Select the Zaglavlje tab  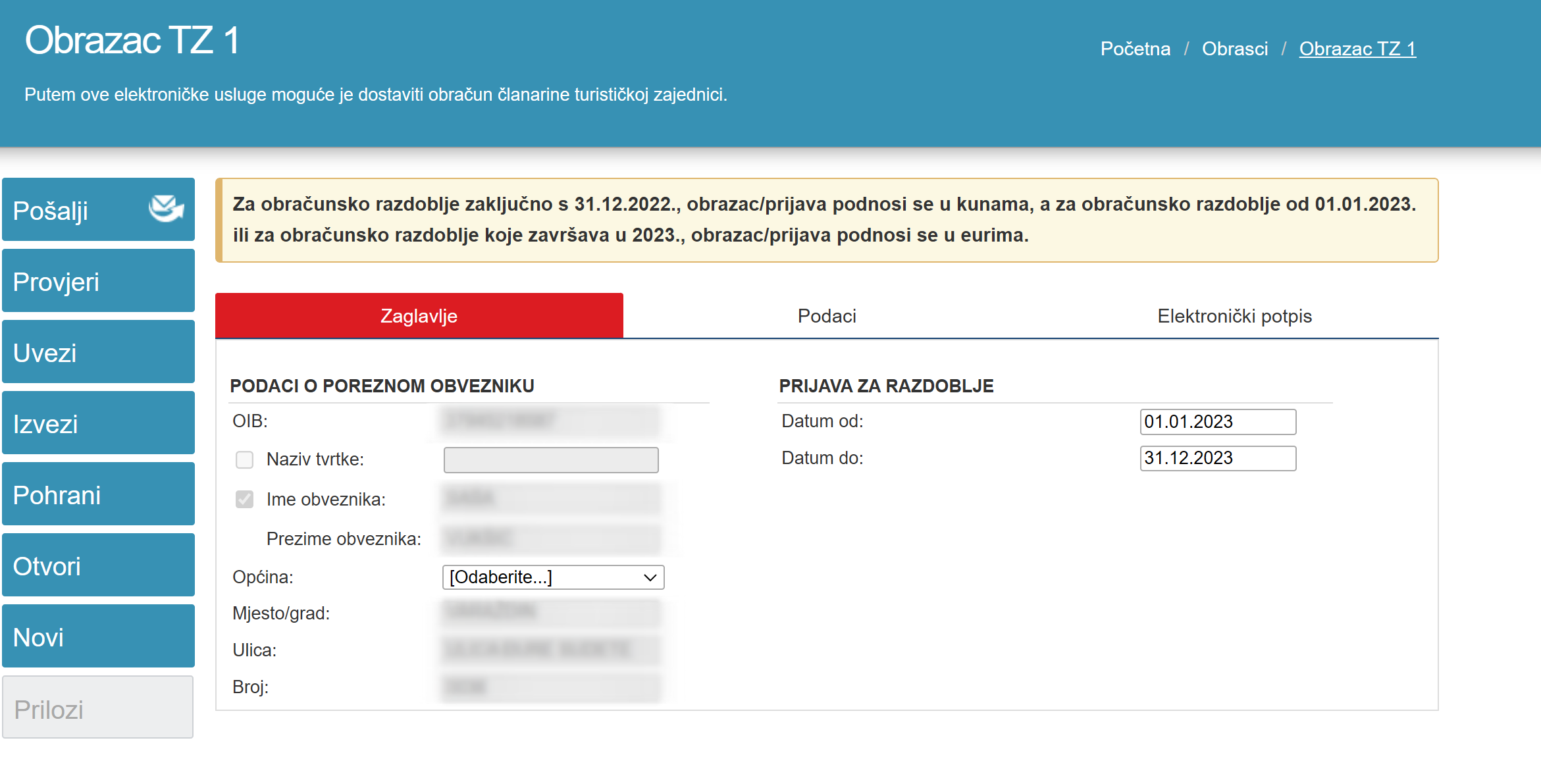tap(419, 316)
